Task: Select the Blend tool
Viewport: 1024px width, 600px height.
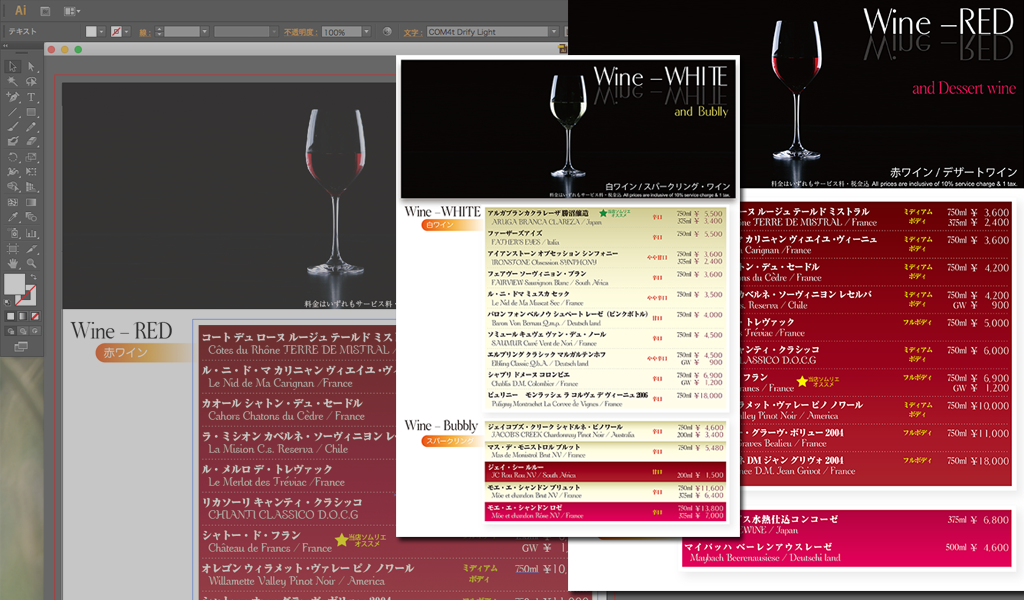Action: [x=31, y=217]
